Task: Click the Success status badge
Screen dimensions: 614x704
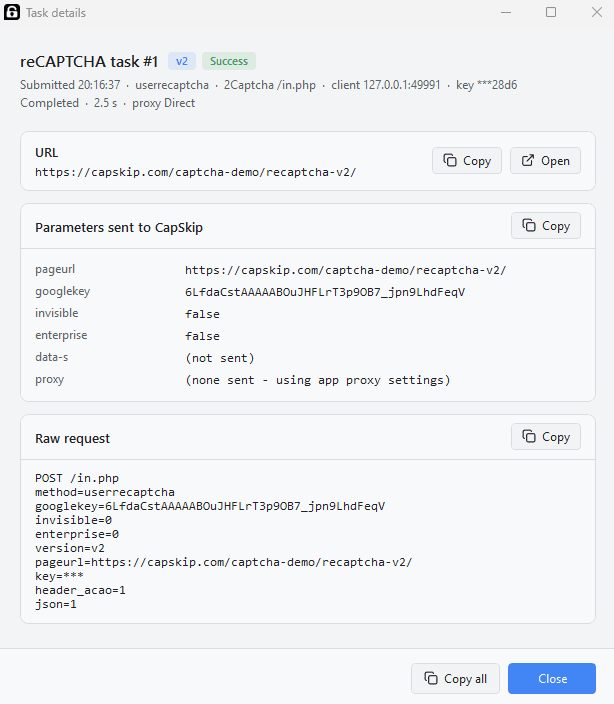Action: coord(229,61)
